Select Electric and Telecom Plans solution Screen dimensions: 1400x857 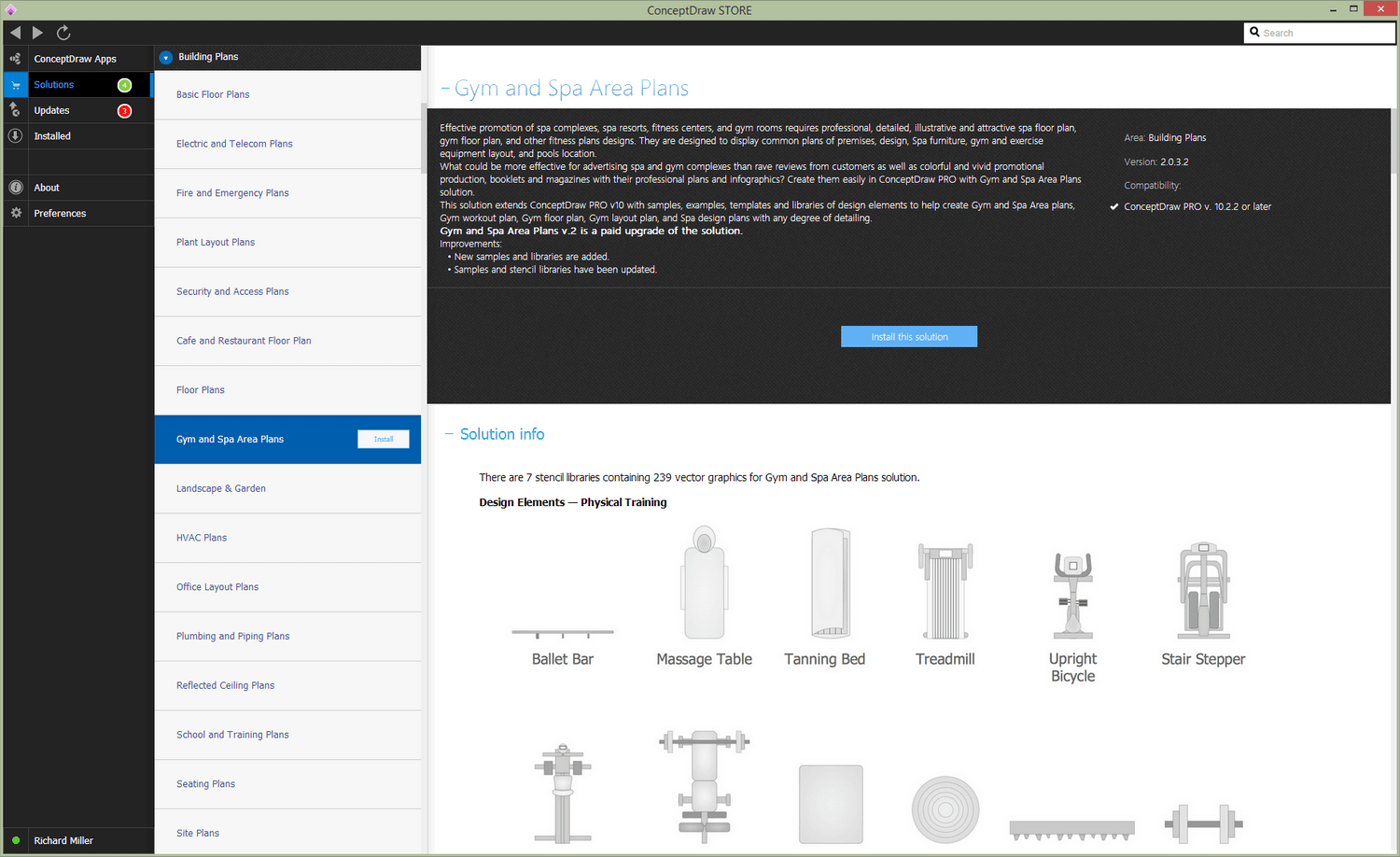click(287, 144)
